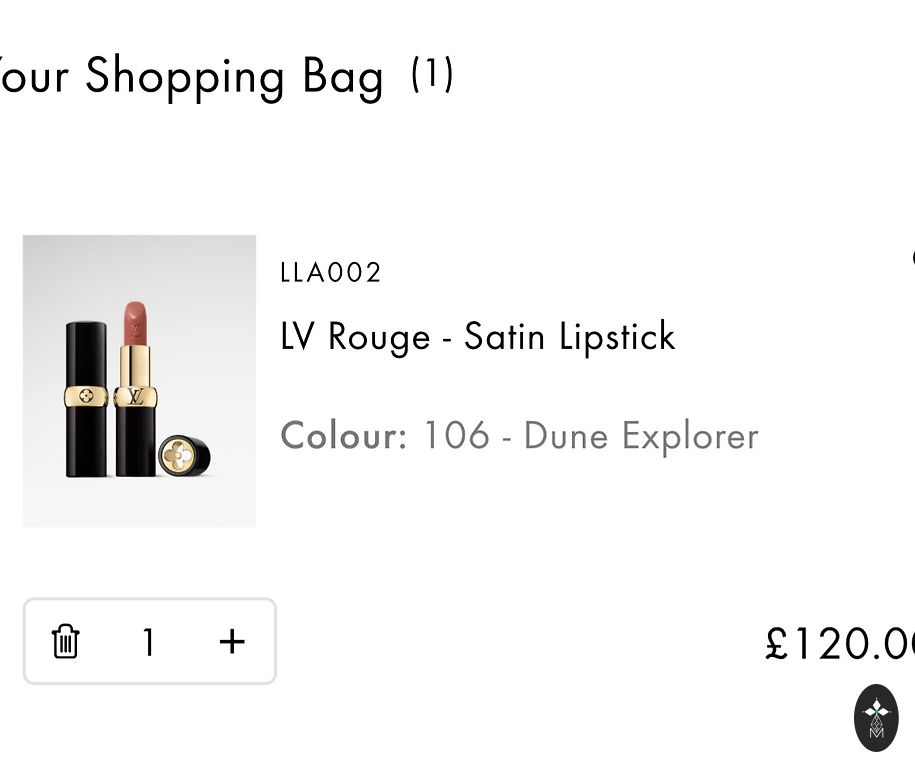Click the (1) item count beside the heading
This screenshot has width=915, height=768.
coord(432,75)
